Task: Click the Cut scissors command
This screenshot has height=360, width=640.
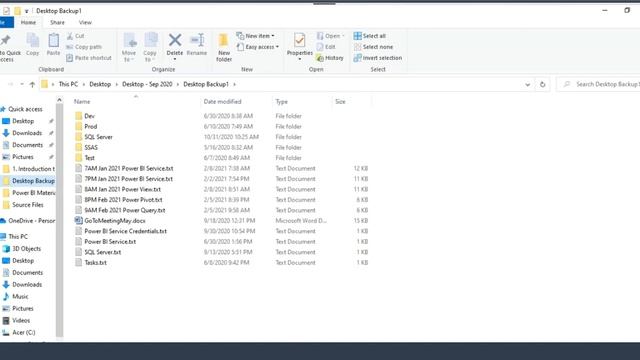Action: (75, 36)
